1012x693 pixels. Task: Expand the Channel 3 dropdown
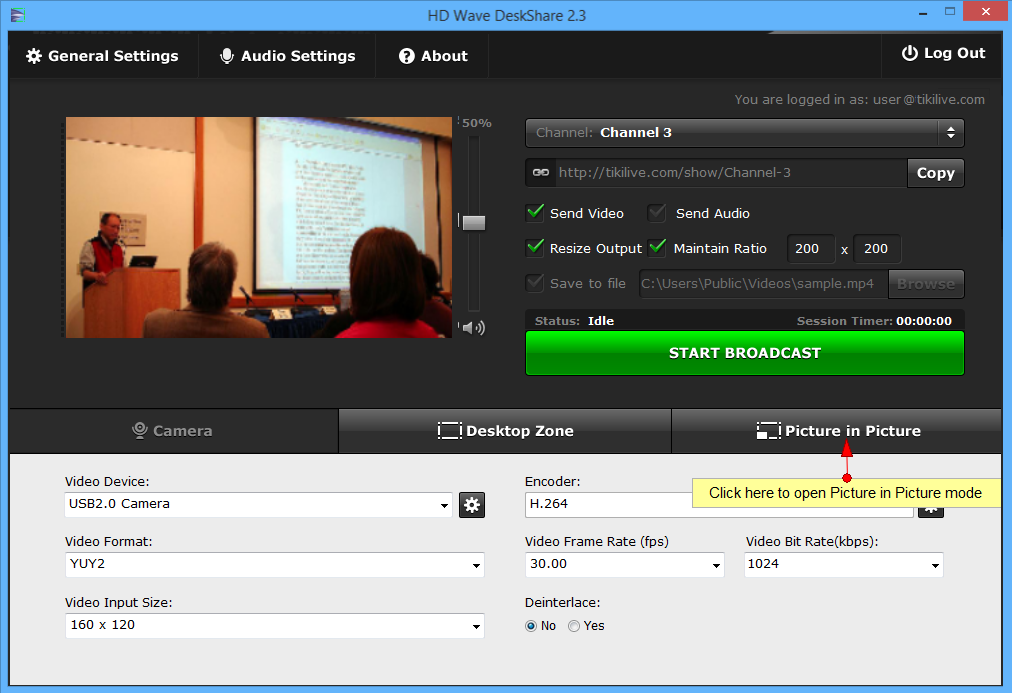click(x=744, y=132)
